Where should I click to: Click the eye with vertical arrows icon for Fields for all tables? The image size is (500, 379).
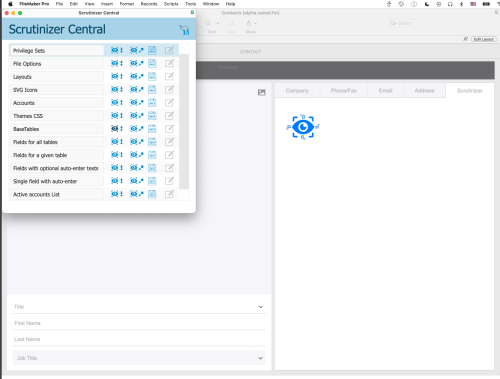click(x=117, y=142)
